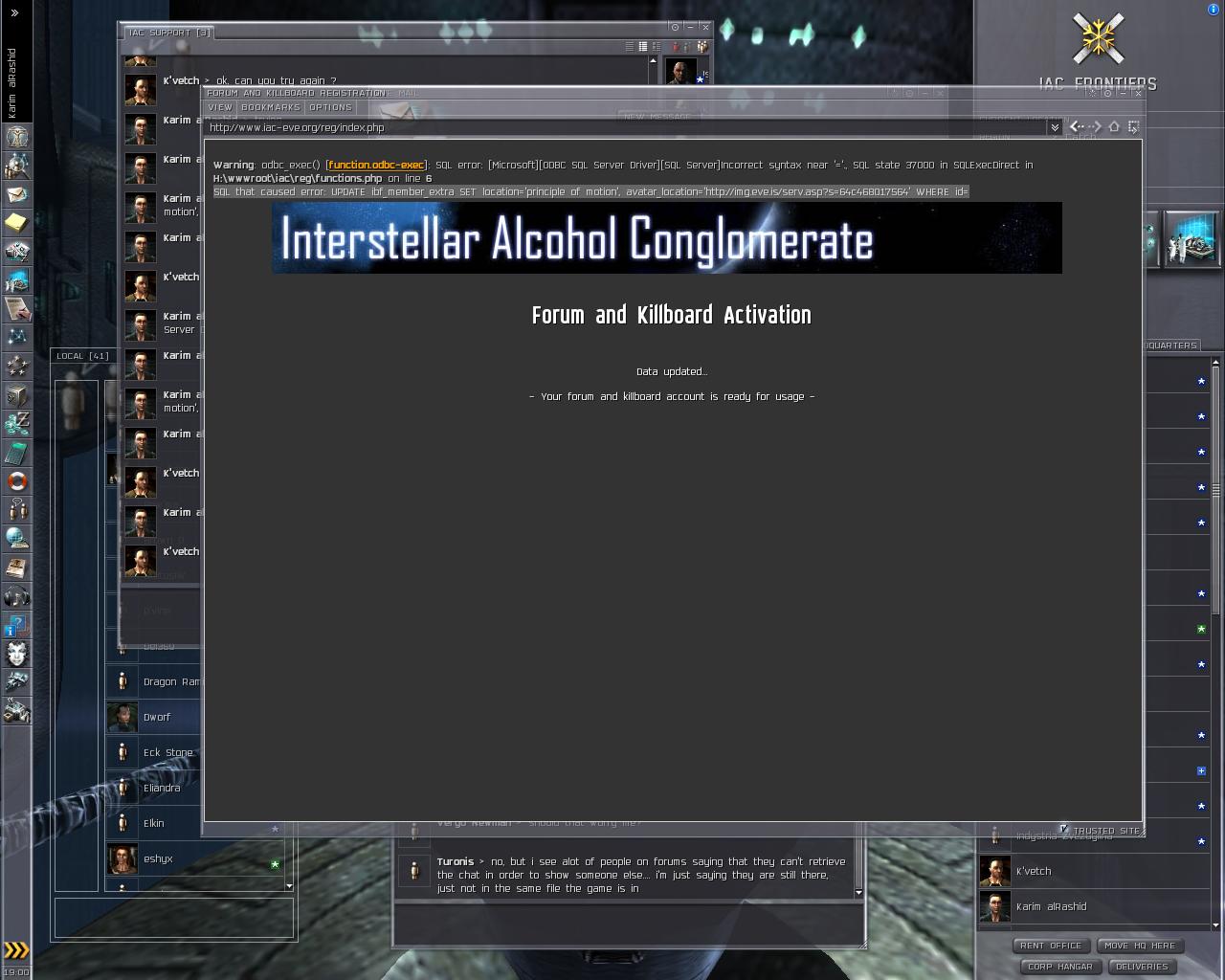Click the station guest list scrollbar thumb
Image resolution: width=1225 pixels, height=980 pixels.
pos(1215,490)
